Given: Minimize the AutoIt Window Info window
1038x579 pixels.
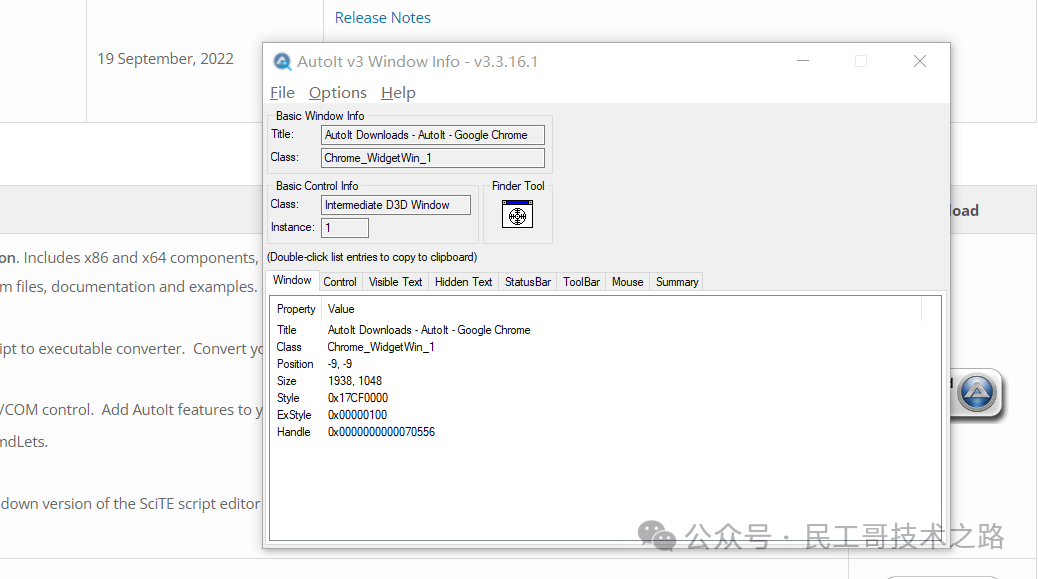Looking at the screenshot, I should (803, 61).
